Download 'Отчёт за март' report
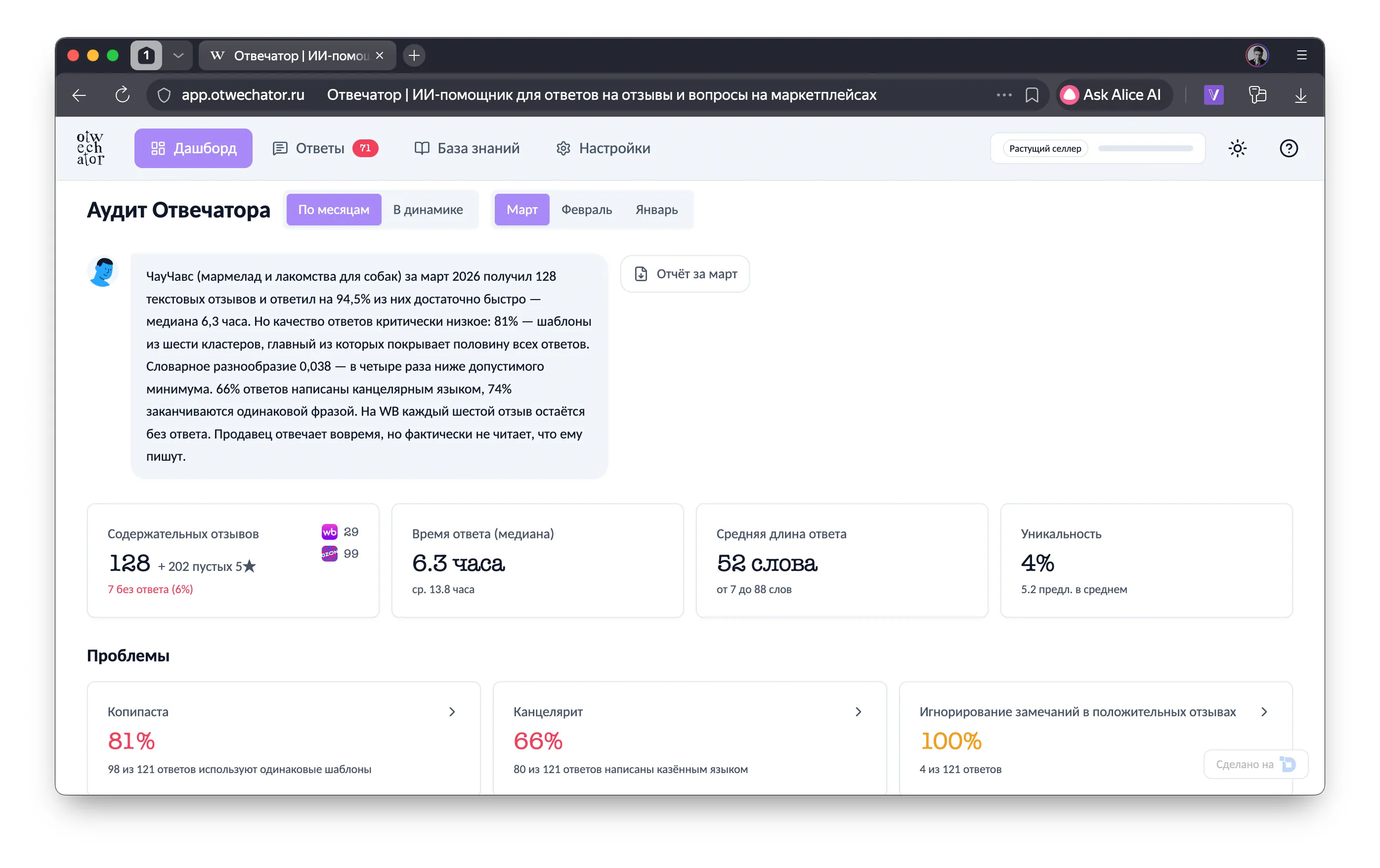Image resolution: width=1380 pixels, height=868 pixels. click(x=686, y=274)
